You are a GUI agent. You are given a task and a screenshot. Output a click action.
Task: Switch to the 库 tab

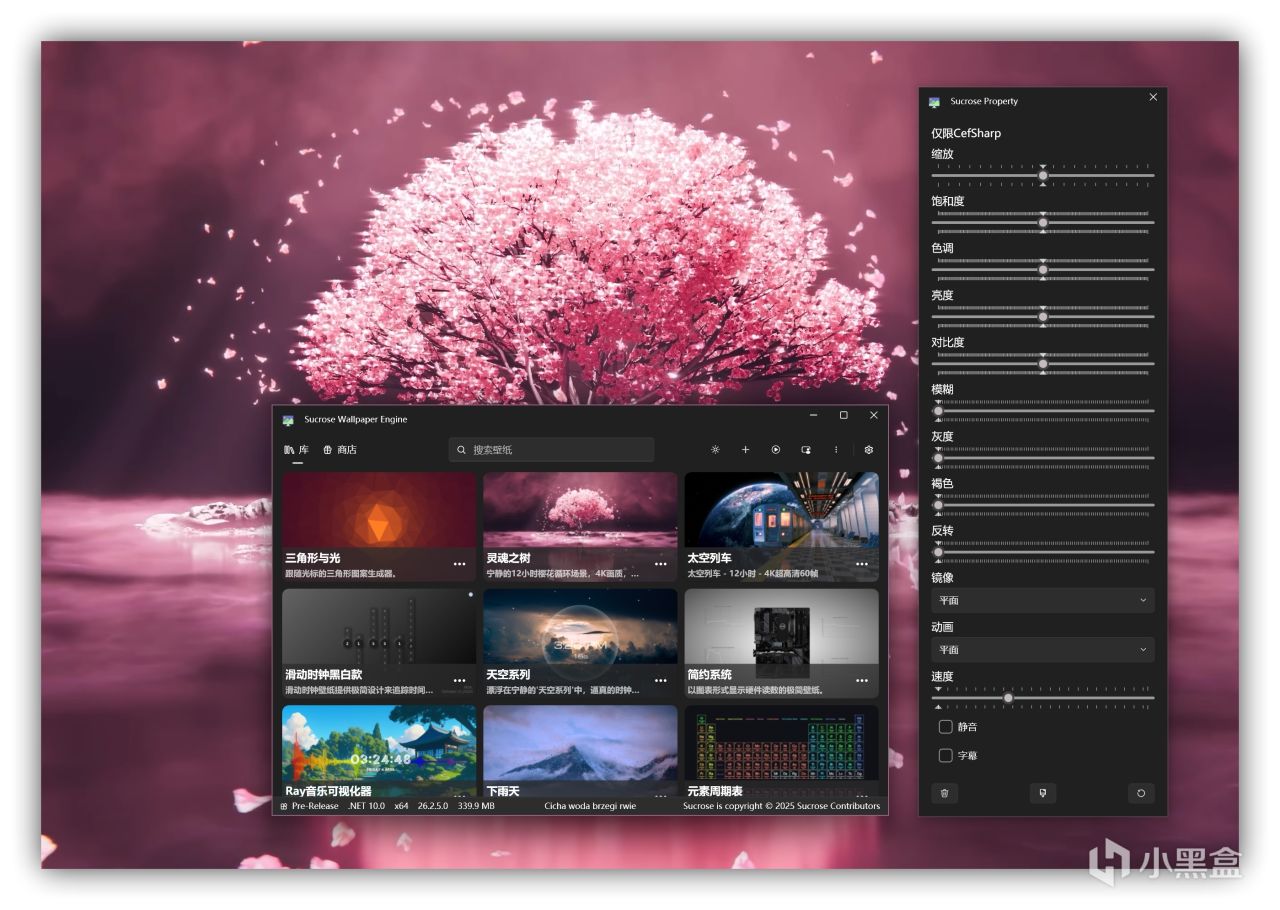pos(297,450)
